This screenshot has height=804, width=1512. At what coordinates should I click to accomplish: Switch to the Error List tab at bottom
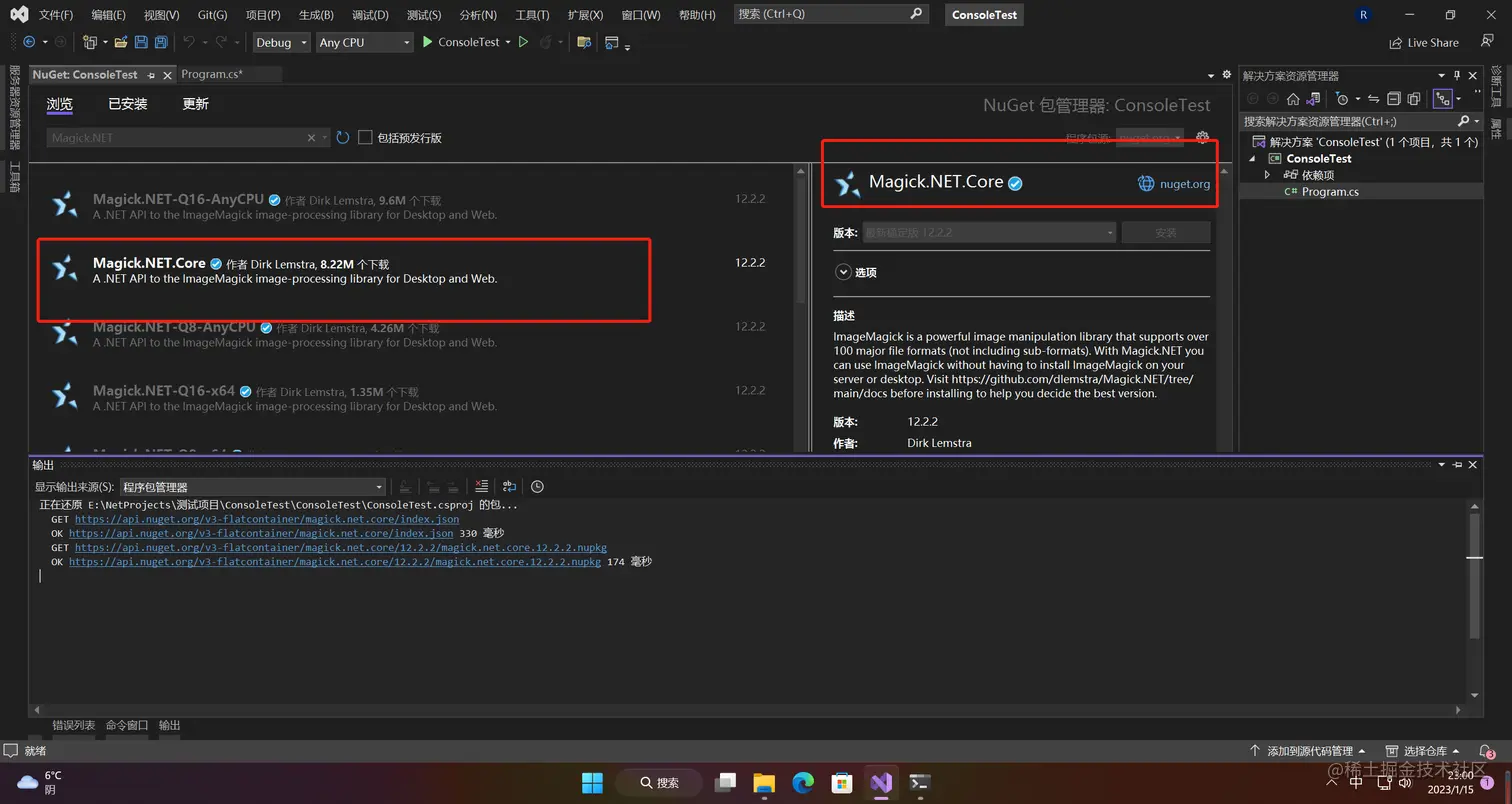73,725
